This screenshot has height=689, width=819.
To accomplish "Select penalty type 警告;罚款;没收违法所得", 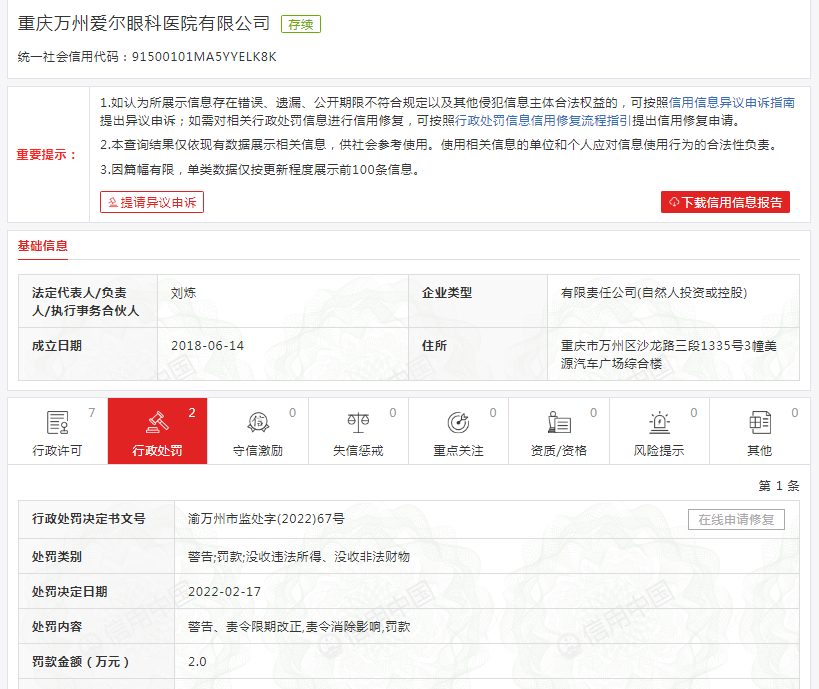I will click(x=255, y=557).
